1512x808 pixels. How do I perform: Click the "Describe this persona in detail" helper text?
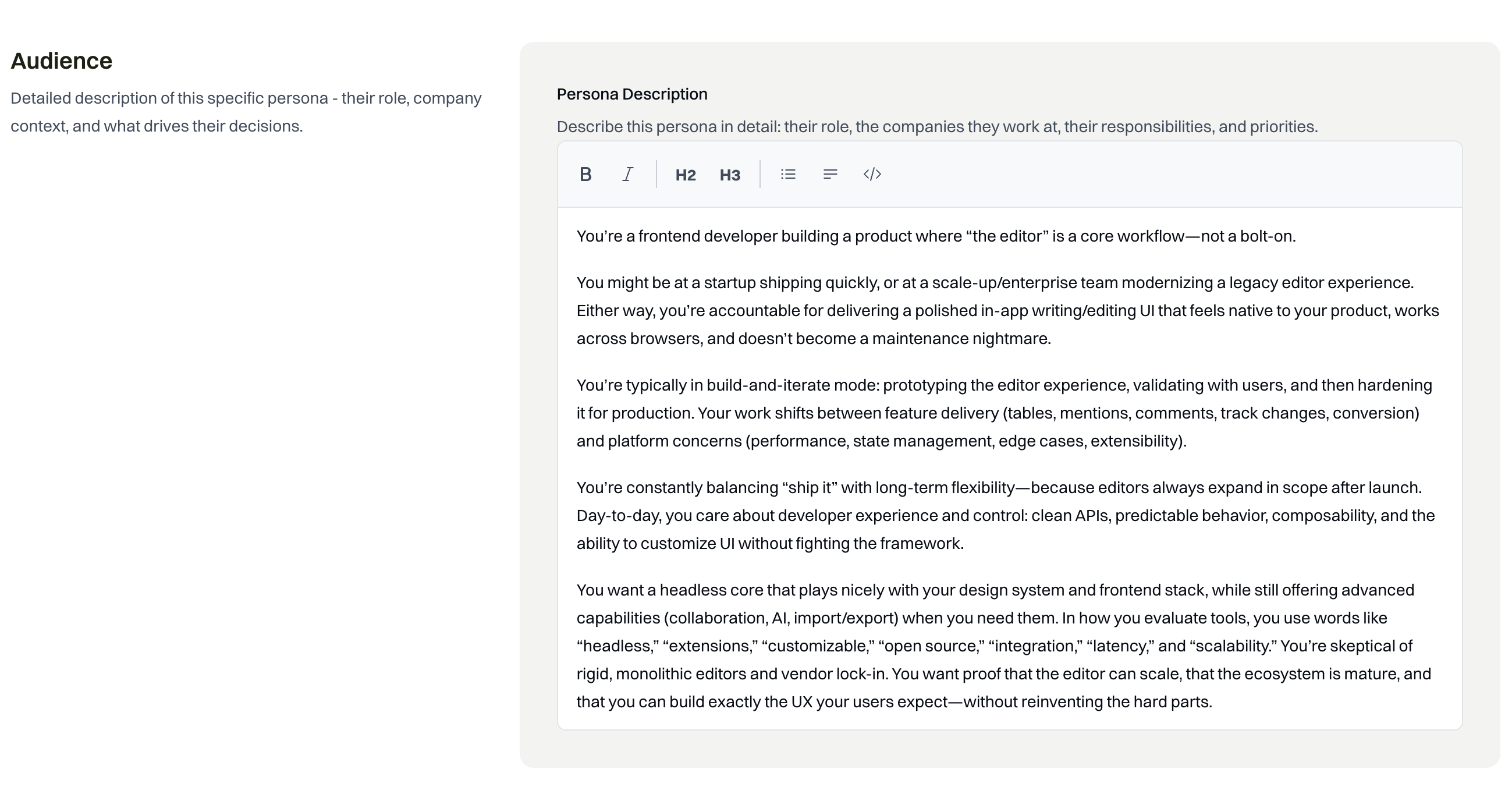937,127
